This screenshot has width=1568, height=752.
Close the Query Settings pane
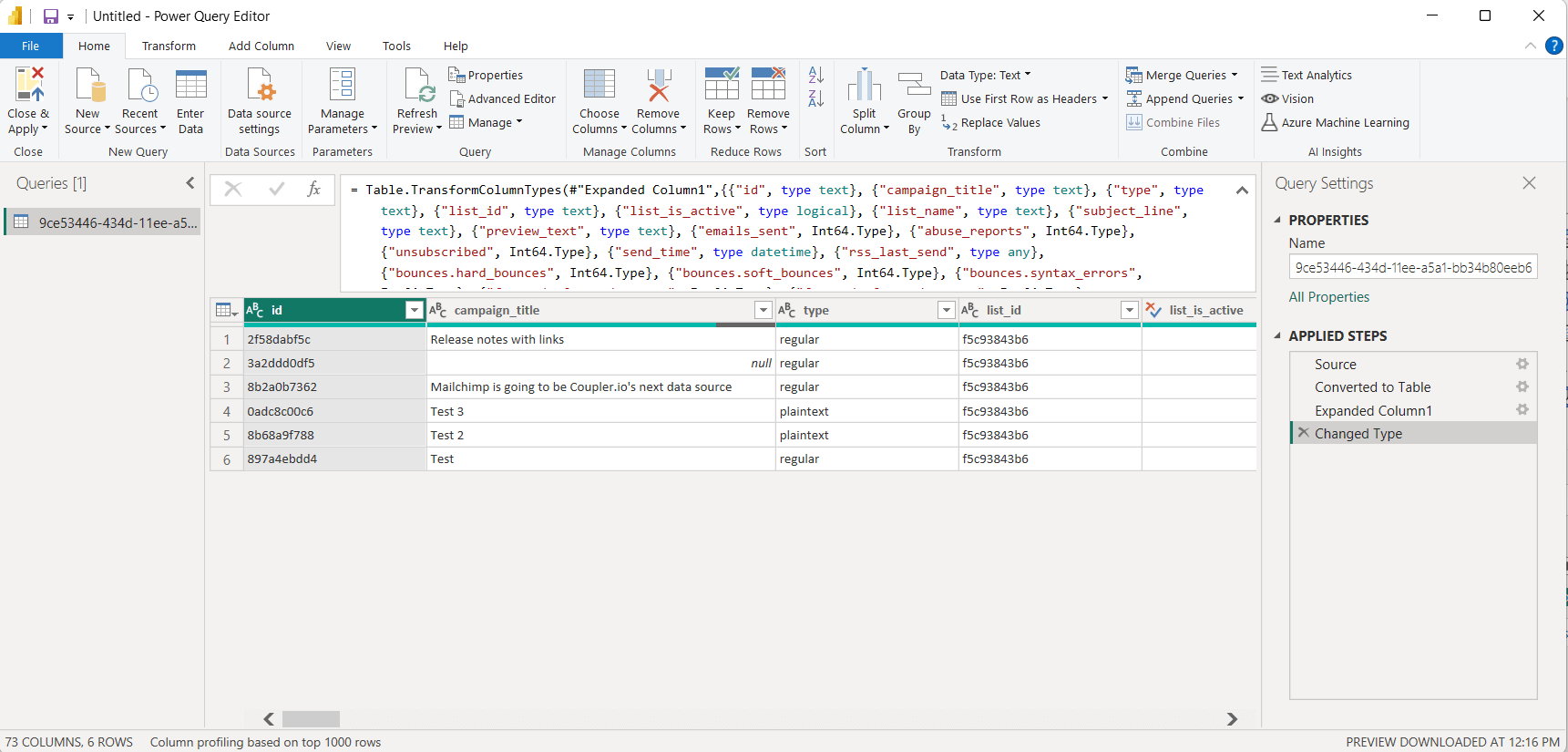[1529, 183]
